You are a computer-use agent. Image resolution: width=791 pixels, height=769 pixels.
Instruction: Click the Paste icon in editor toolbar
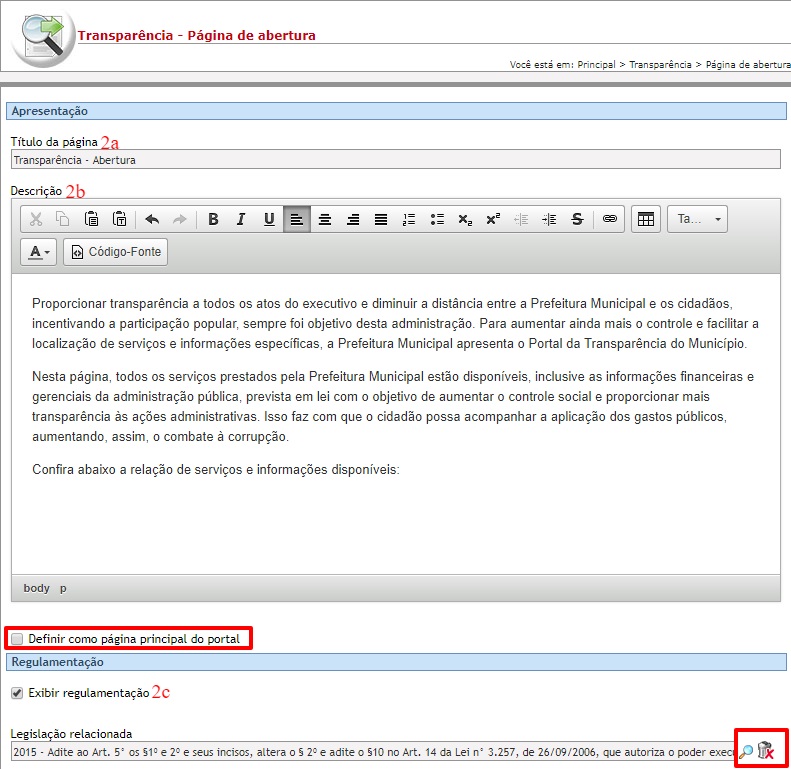coord(91,219)
